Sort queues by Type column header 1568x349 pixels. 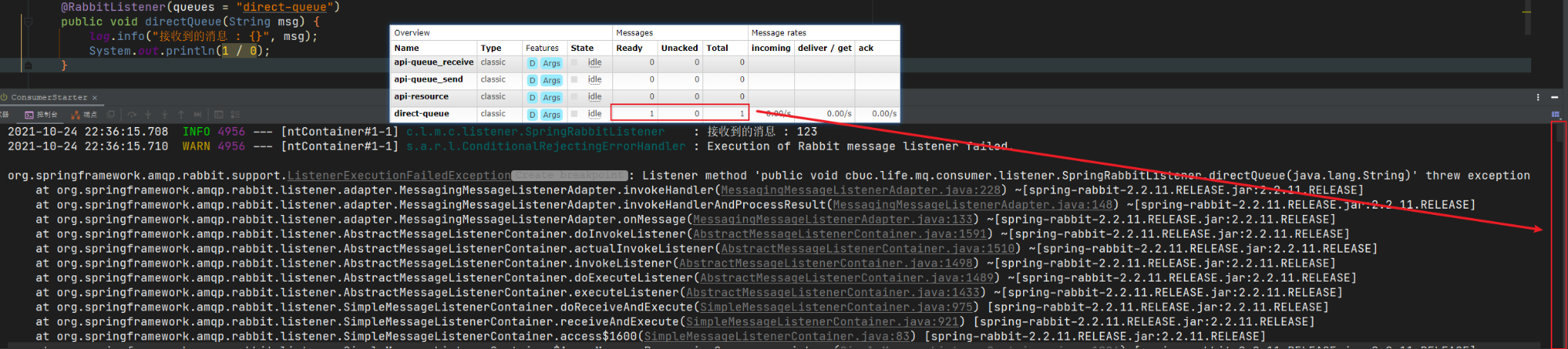pos(491,49)
